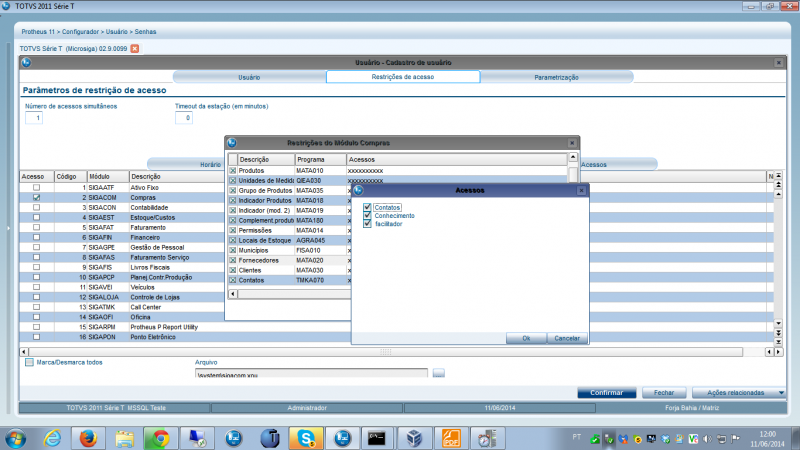The width and height of the screenshot is (800, 450).
Task: Click the Fechar button
Action: (664, 393)
